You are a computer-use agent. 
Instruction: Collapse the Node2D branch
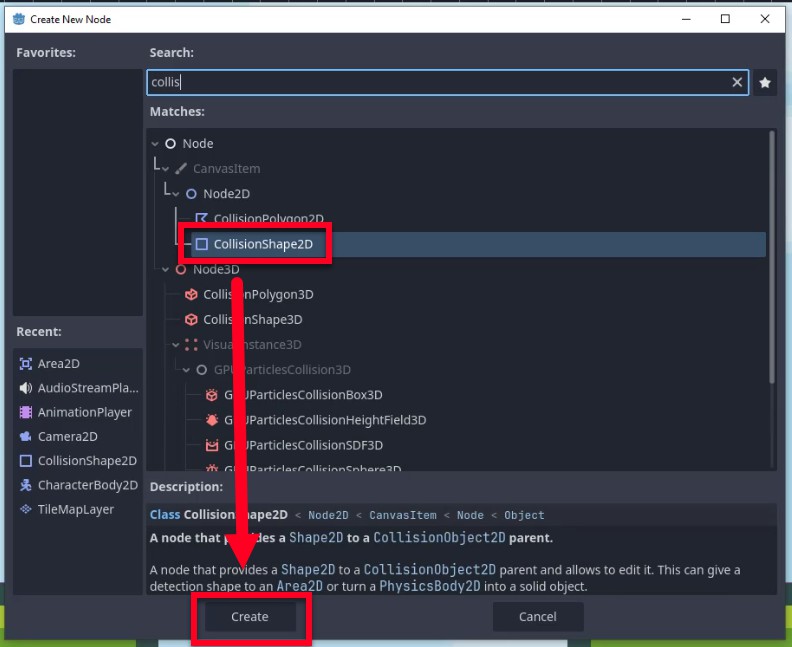176,194
